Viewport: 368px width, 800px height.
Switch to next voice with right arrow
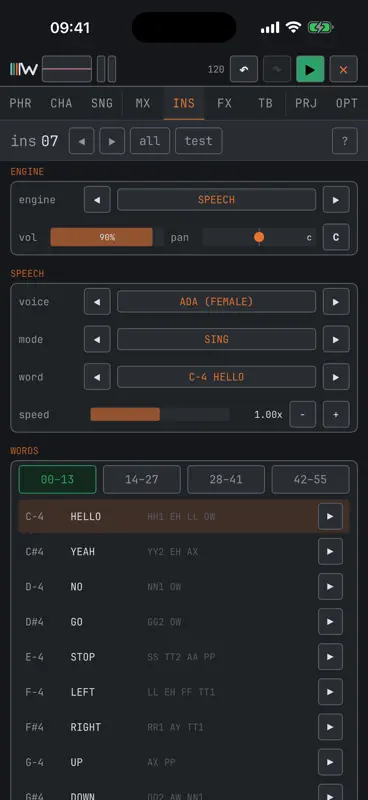pyautogui.click(x=336, y=302)
